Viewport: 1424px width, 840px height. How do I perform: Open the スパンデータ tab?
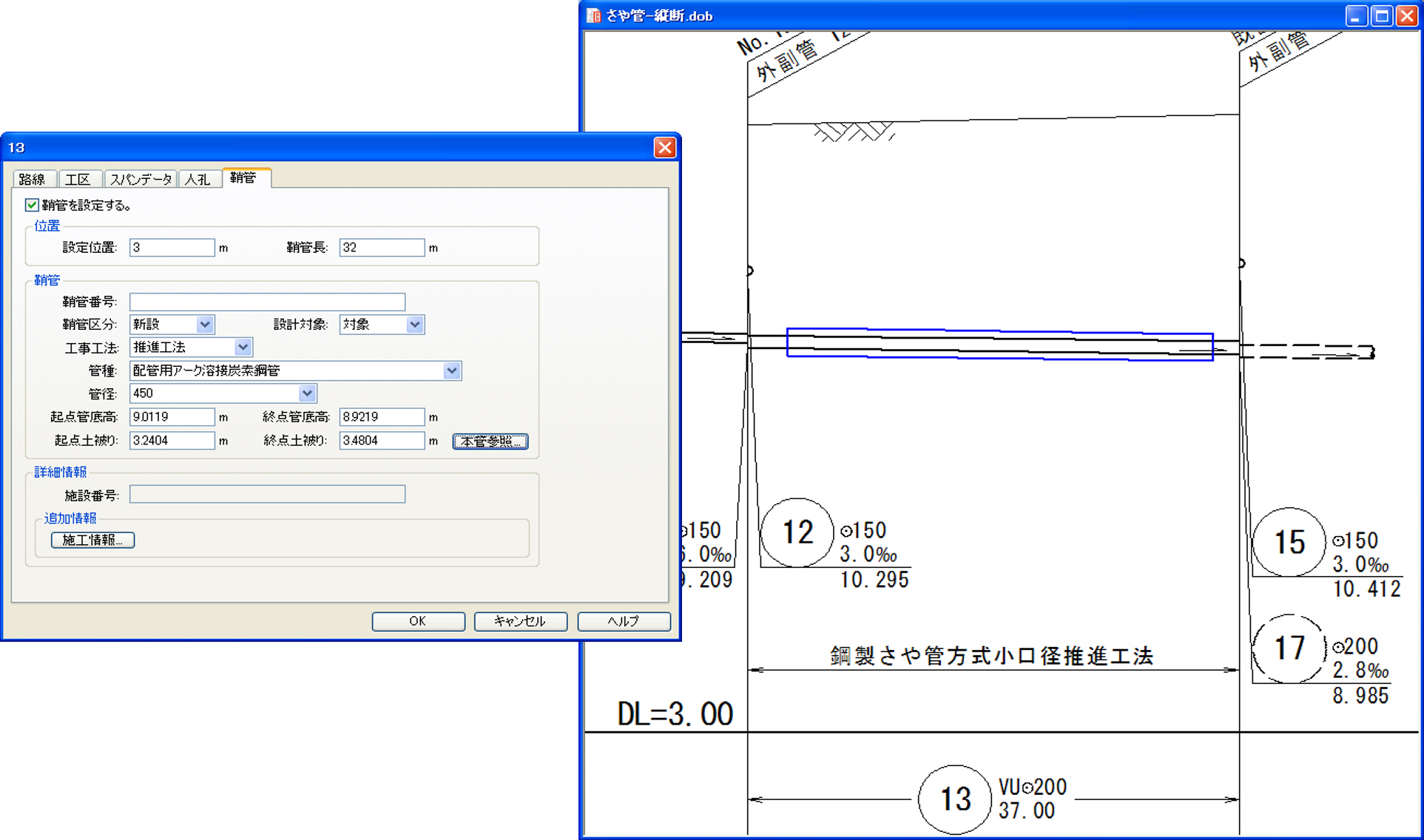click(141, 179)
